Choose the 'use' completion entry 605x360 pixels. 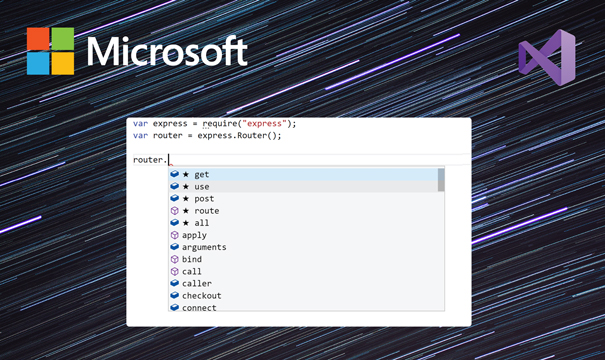coord(304,187)
